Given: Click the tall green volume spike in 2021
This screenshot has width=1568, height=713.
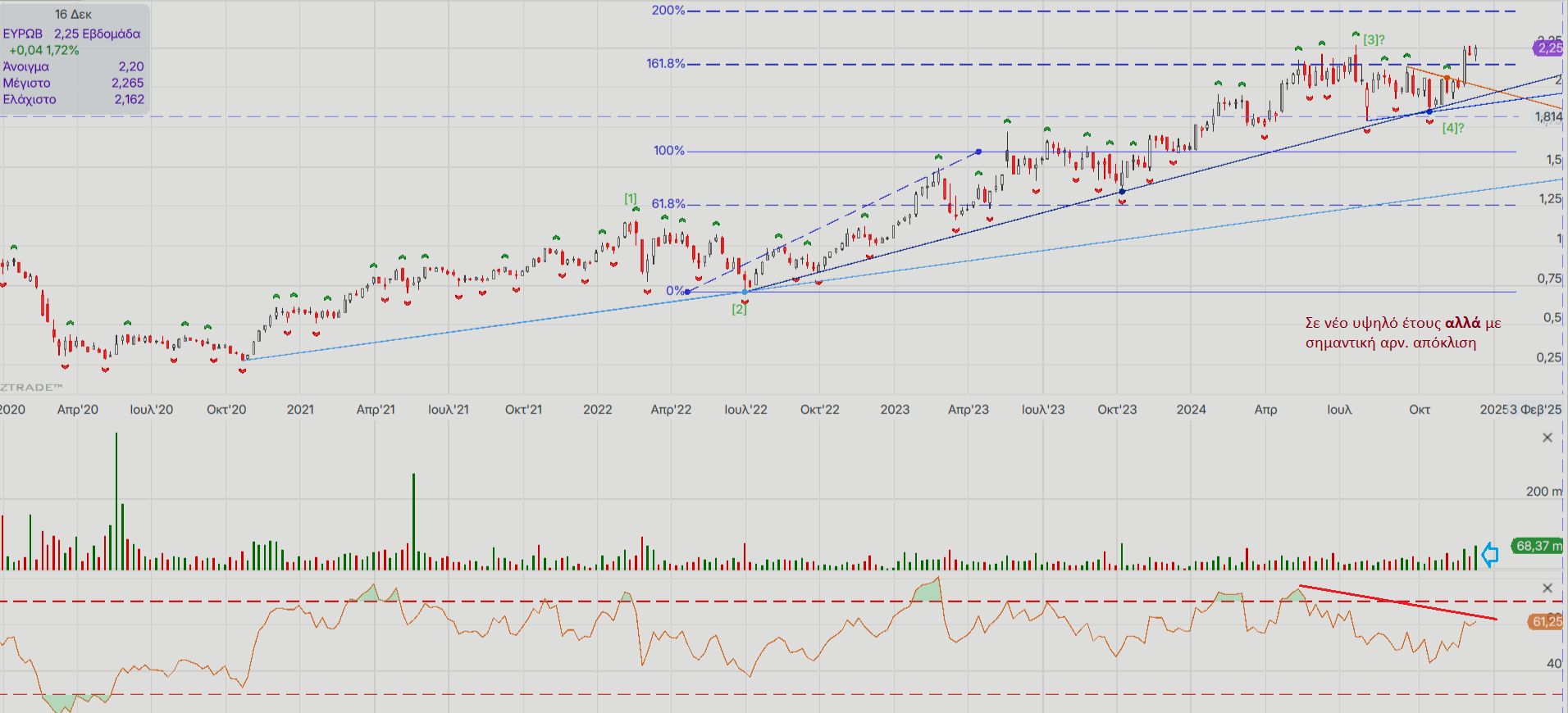Looking at the screenshot, I should tap(413, 522).
